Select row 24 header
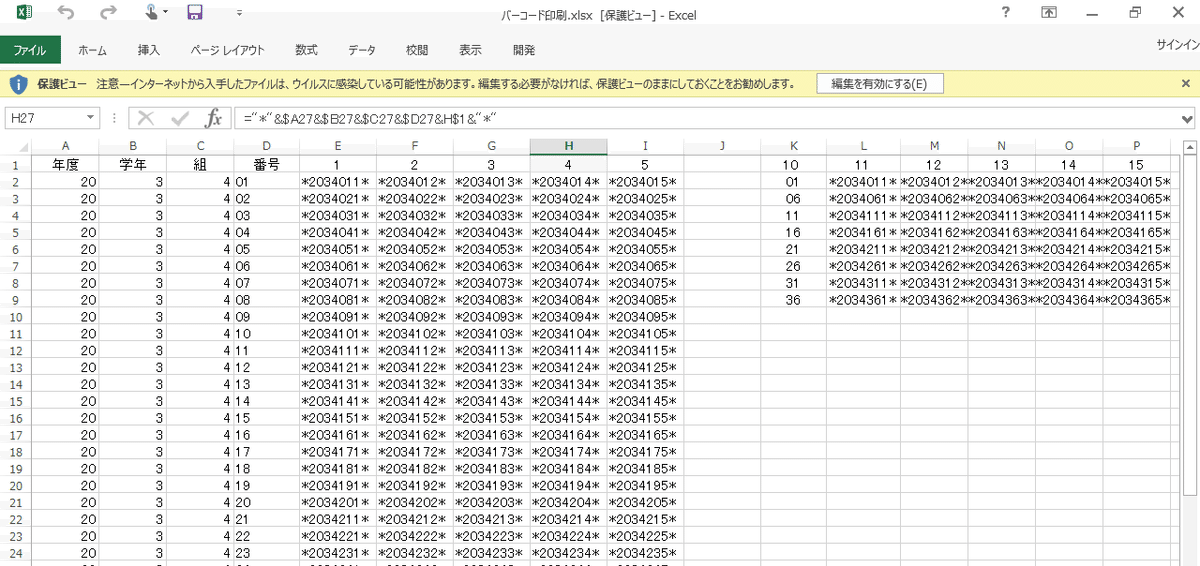The width and height of the screenshot is (1200, 566). point(16,553)
